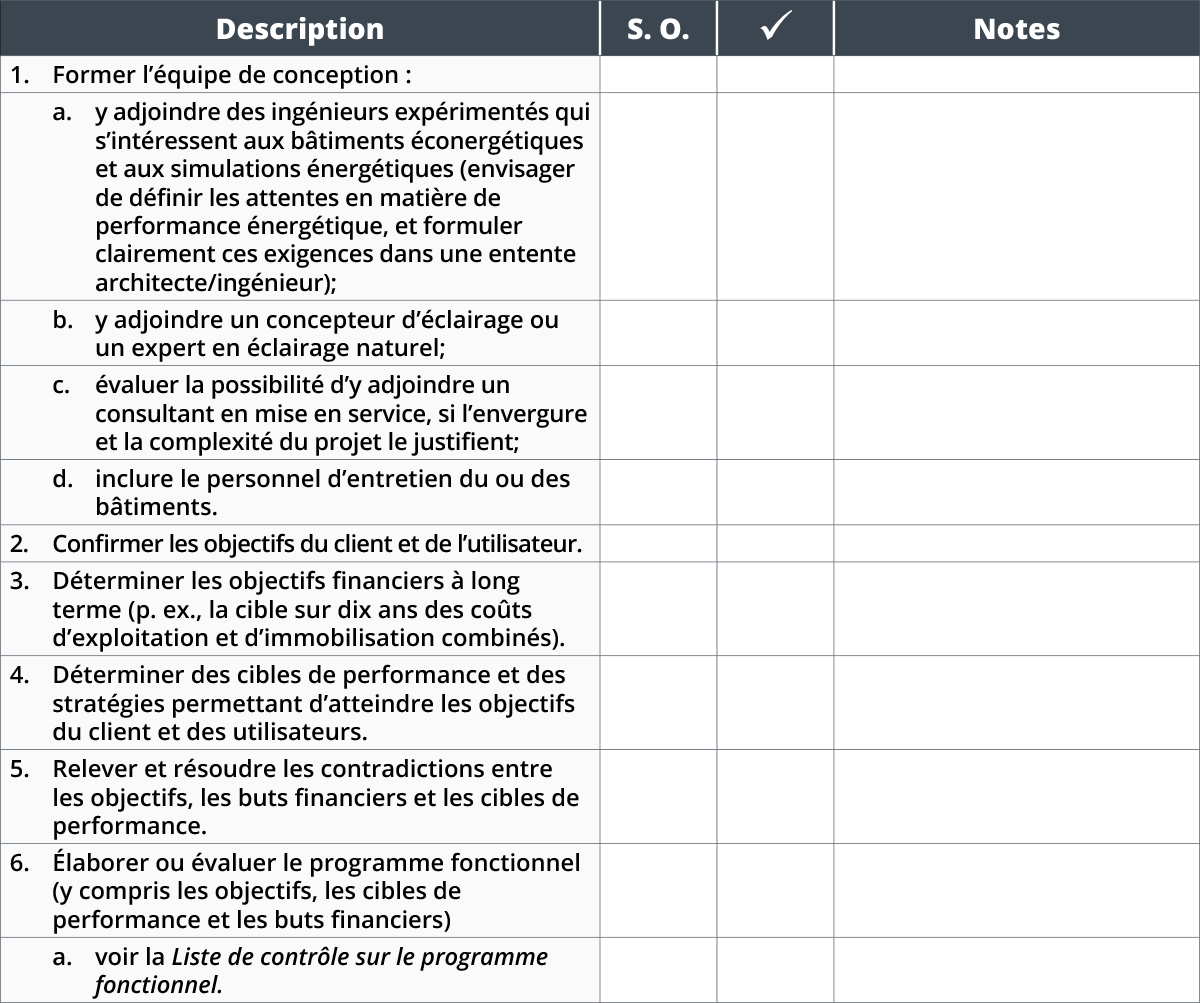Click the Notes cell for 'Confirmer les objectifs'
The width and height of the screenshot is (1200, 1003).
1016,543
